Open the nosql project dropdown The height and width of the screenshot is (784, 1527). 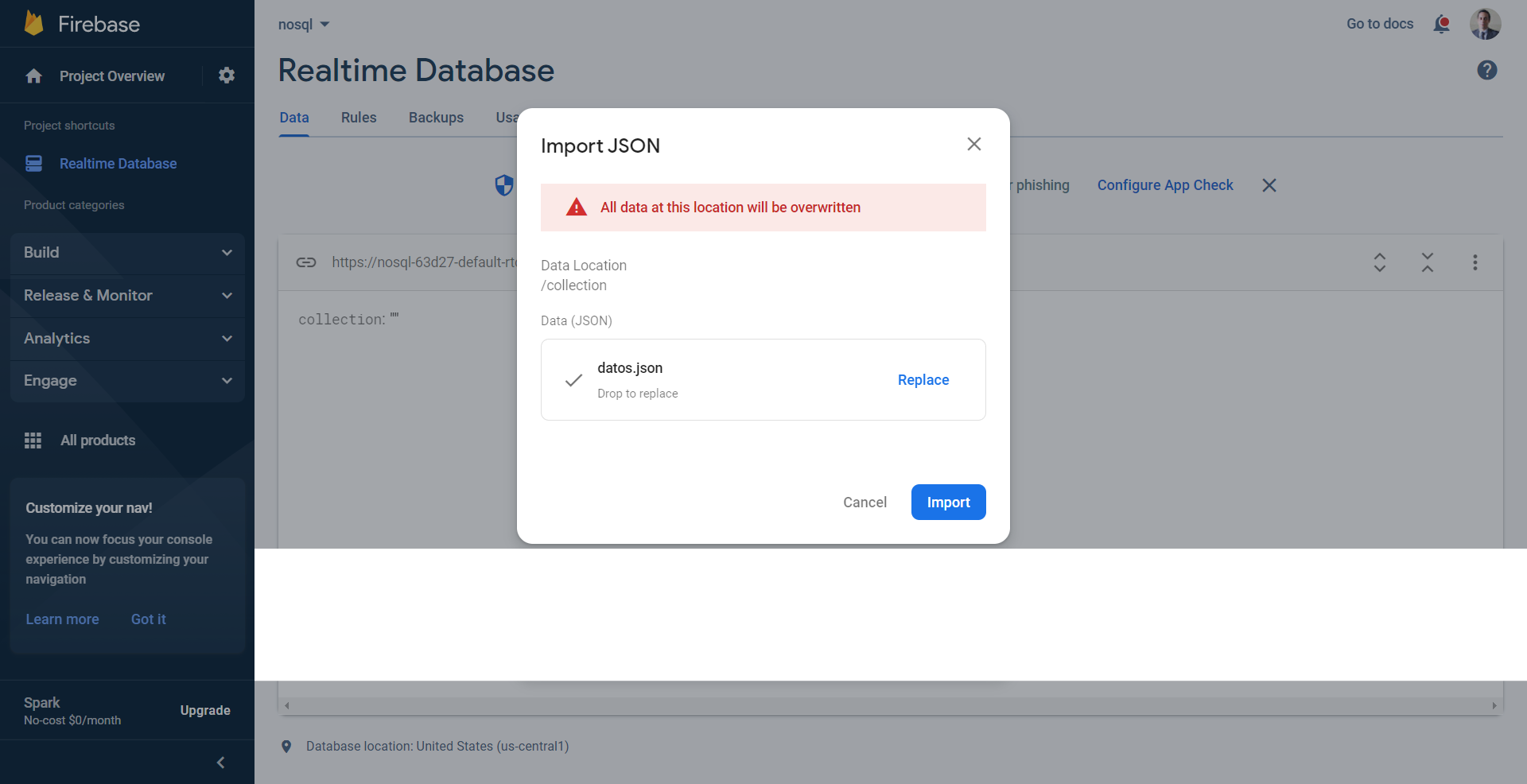[x=304, y=25]
